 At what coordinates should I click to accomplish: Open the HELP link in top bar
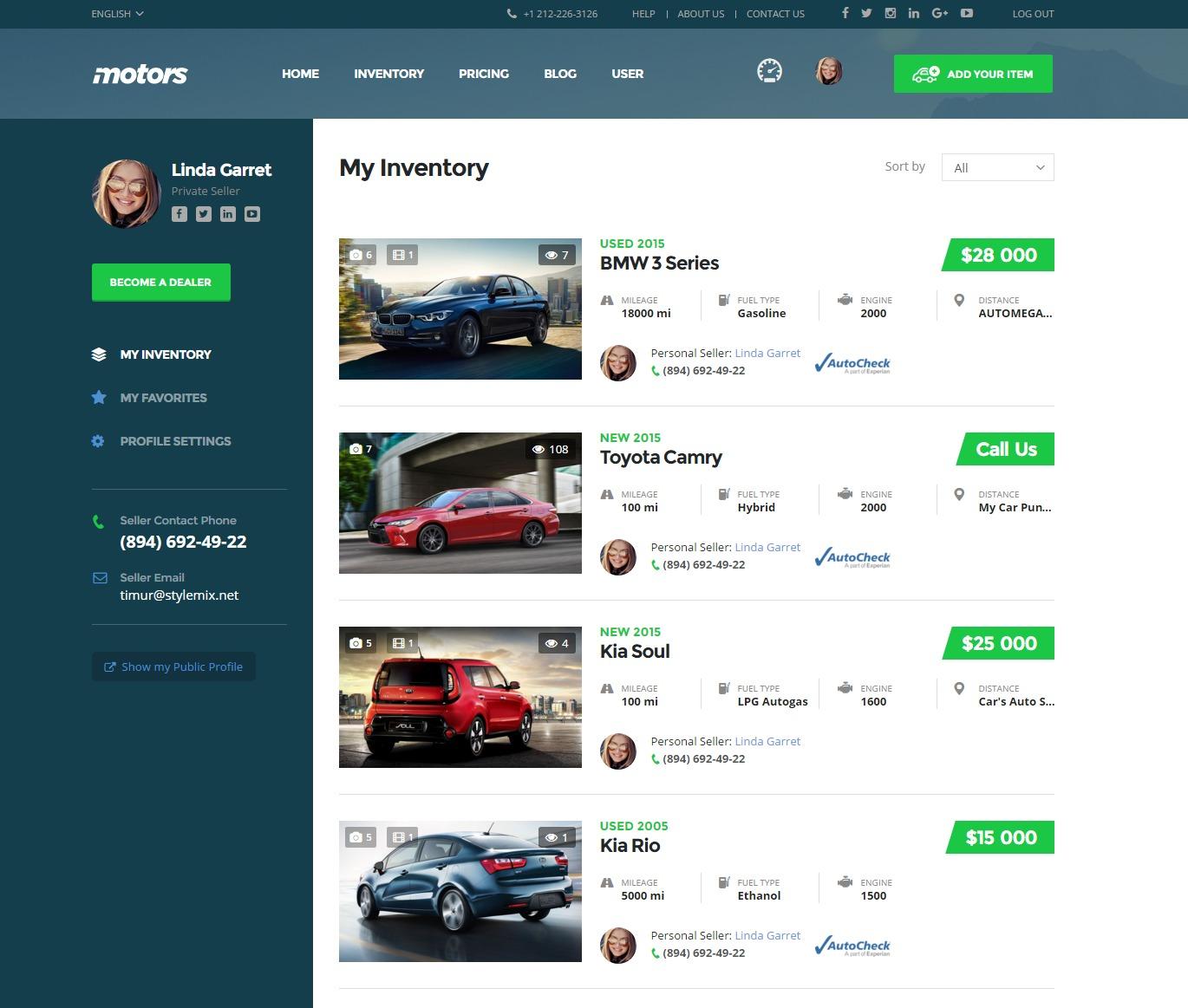click(643, 14)
